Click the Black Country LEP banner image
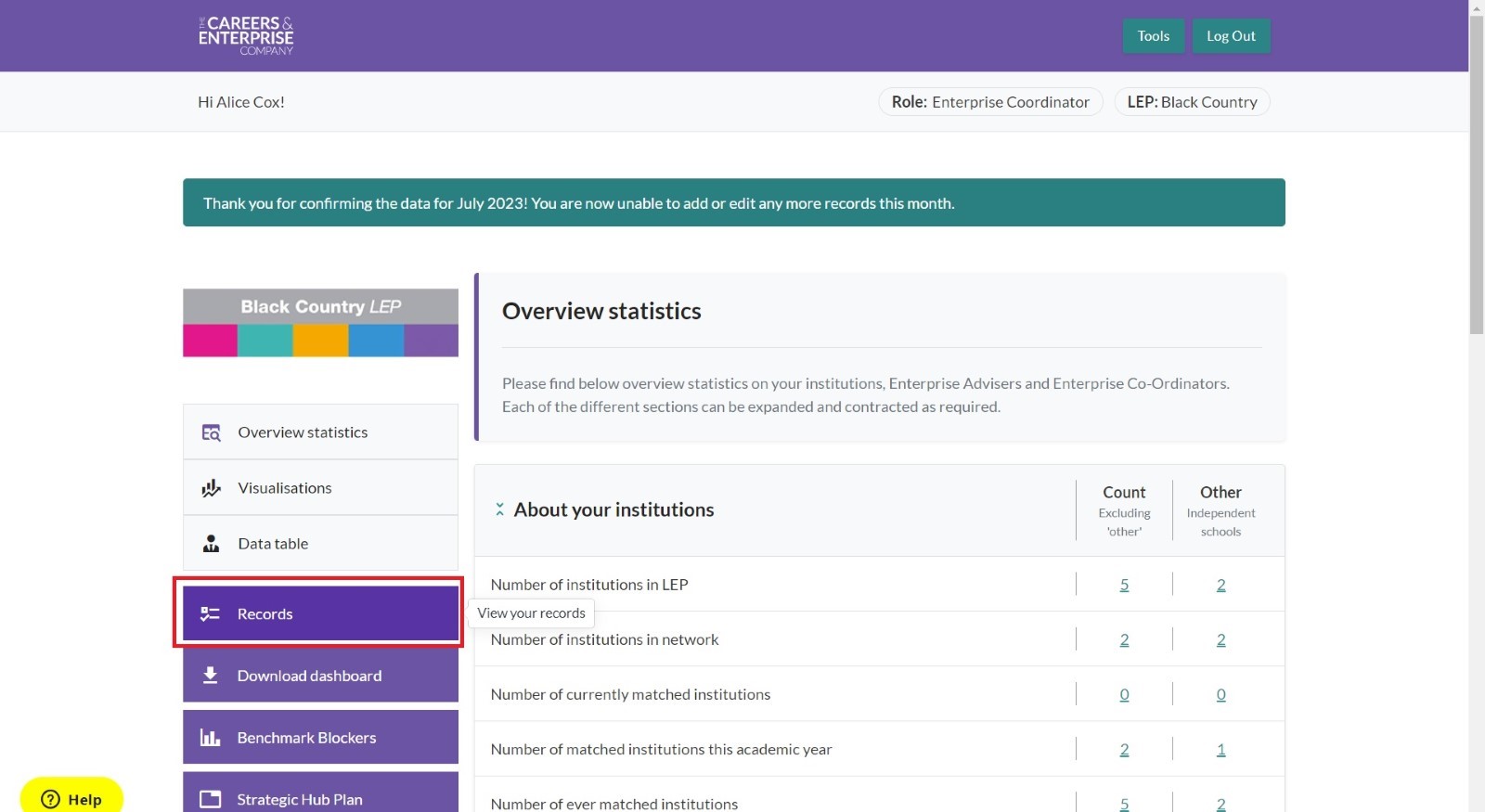The width and height of the screenshot is (1485, 812). (320, 323)
